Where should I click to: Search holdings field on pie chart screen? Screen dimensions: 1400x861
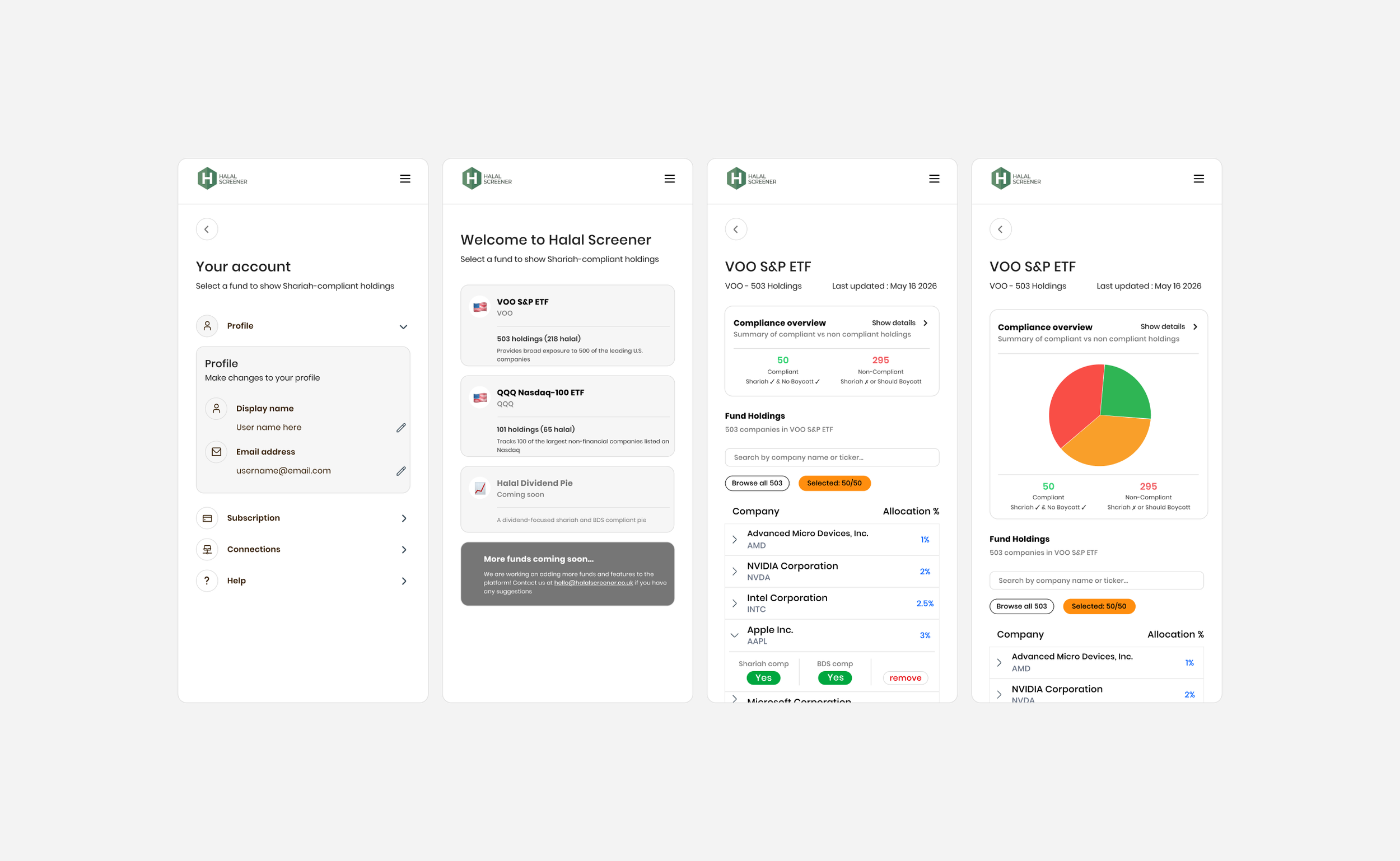tap(1096, 581)
